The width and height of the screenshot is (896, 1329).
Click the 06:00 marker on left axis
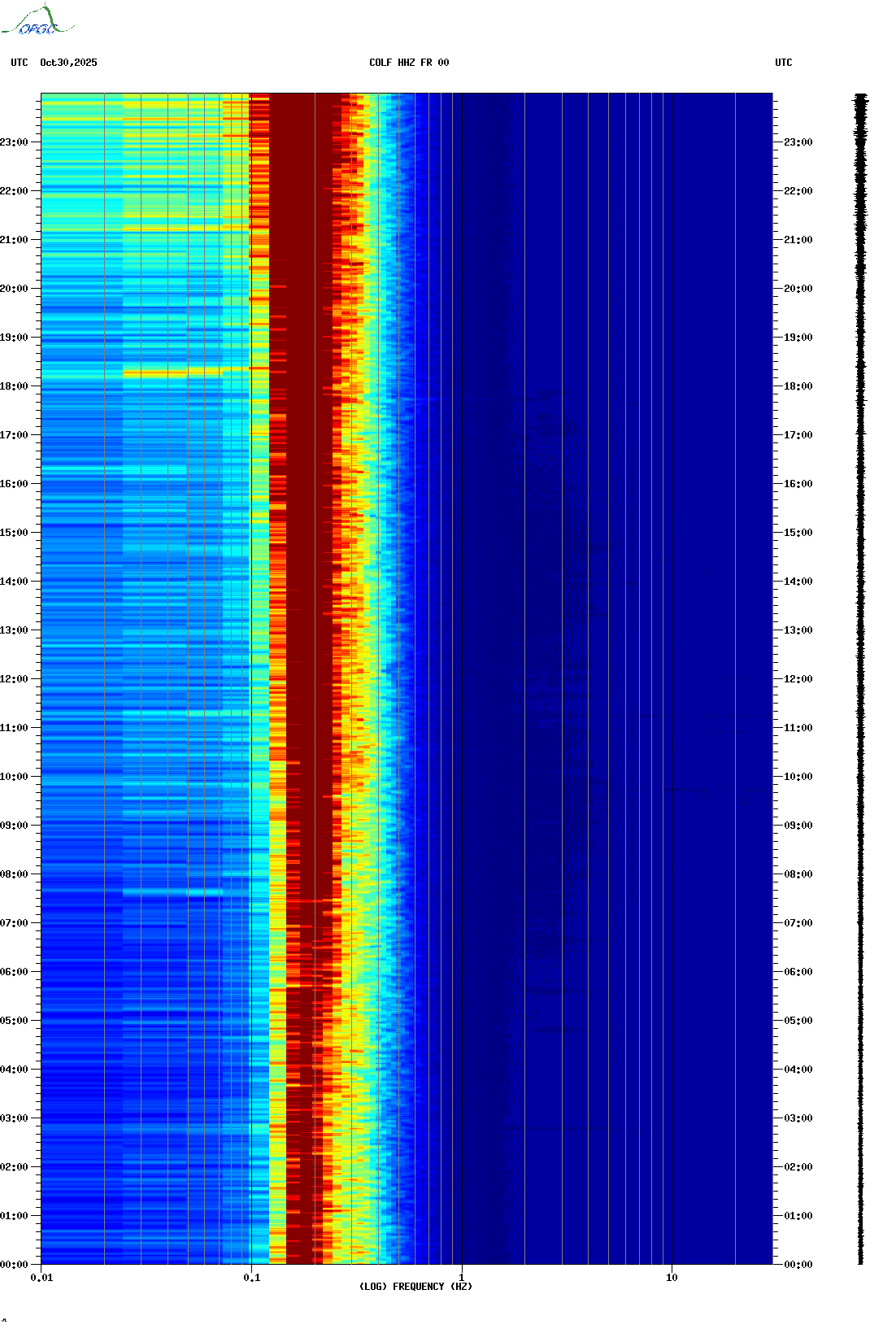(14, 972)
